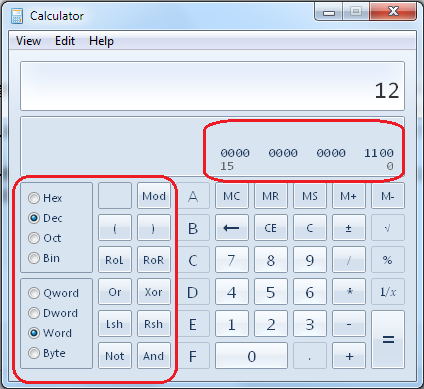Click digit 1

click(232, 324)
